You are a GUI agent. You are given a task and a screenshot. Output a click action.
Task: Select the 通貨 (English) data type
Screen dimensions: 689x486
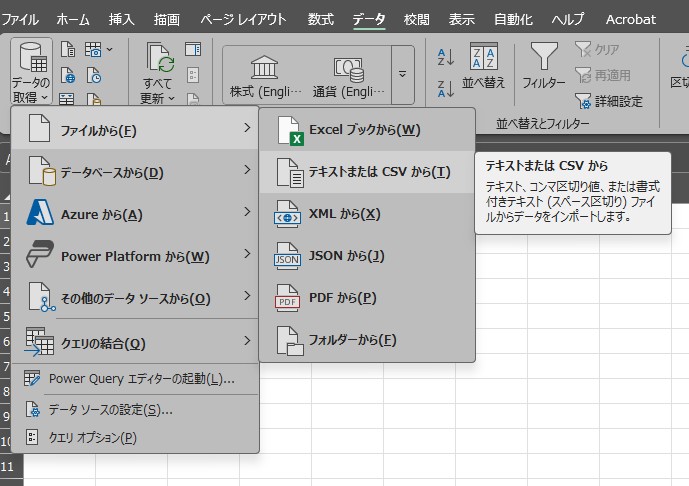click(x=348, y=76)
